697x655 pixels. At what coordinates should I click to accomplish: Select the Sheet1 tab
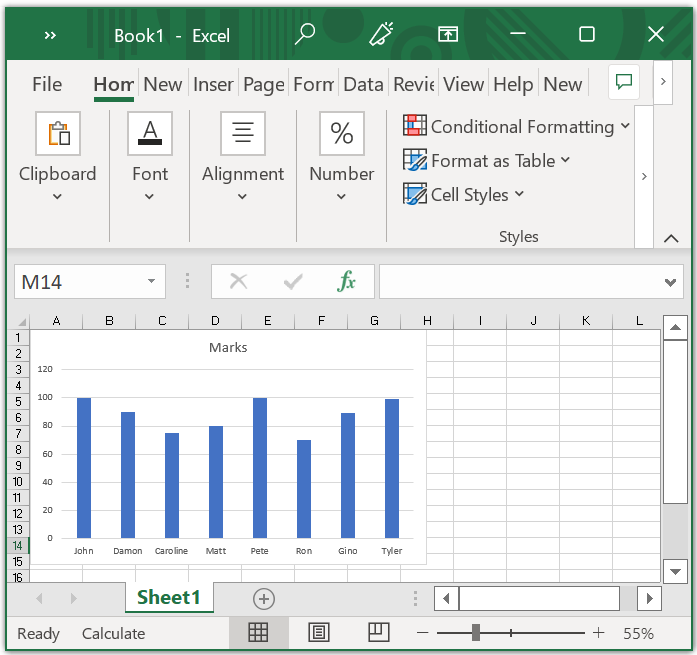point(169,597)
